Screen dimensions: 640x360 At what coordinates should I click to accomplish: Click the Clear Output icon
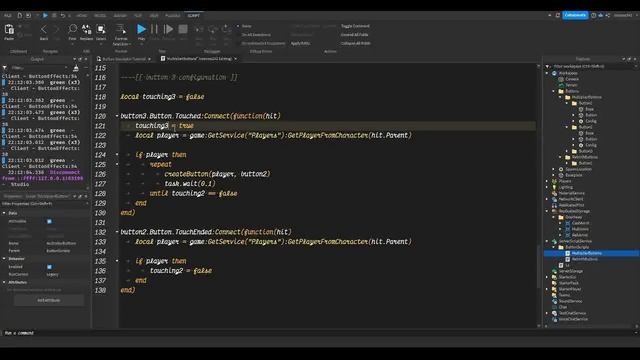76,68
